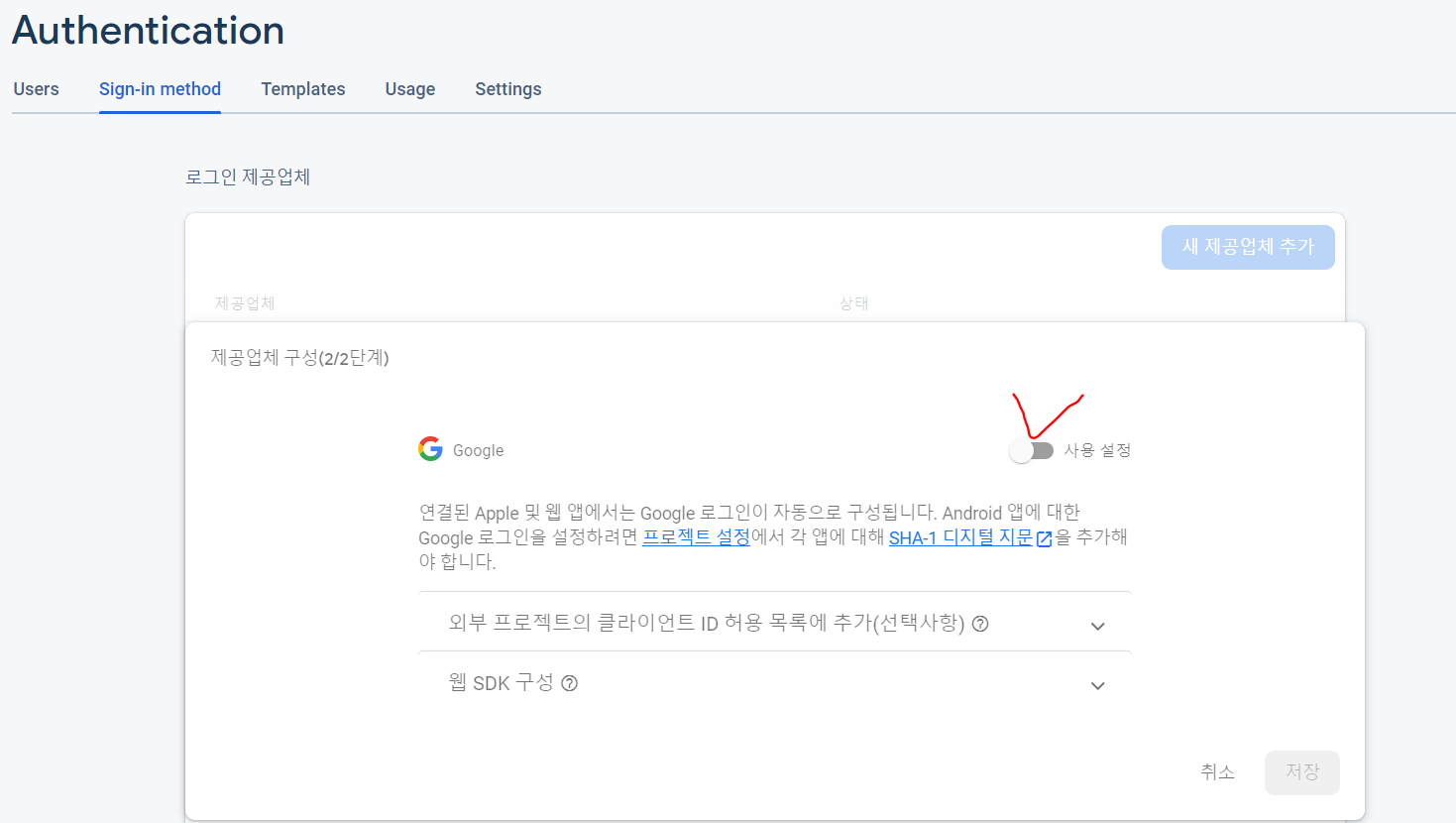Click the external-link icon after SHA-1 디지털 지문
Viewport: 1456px width, 823px height.
point(1044,538)
